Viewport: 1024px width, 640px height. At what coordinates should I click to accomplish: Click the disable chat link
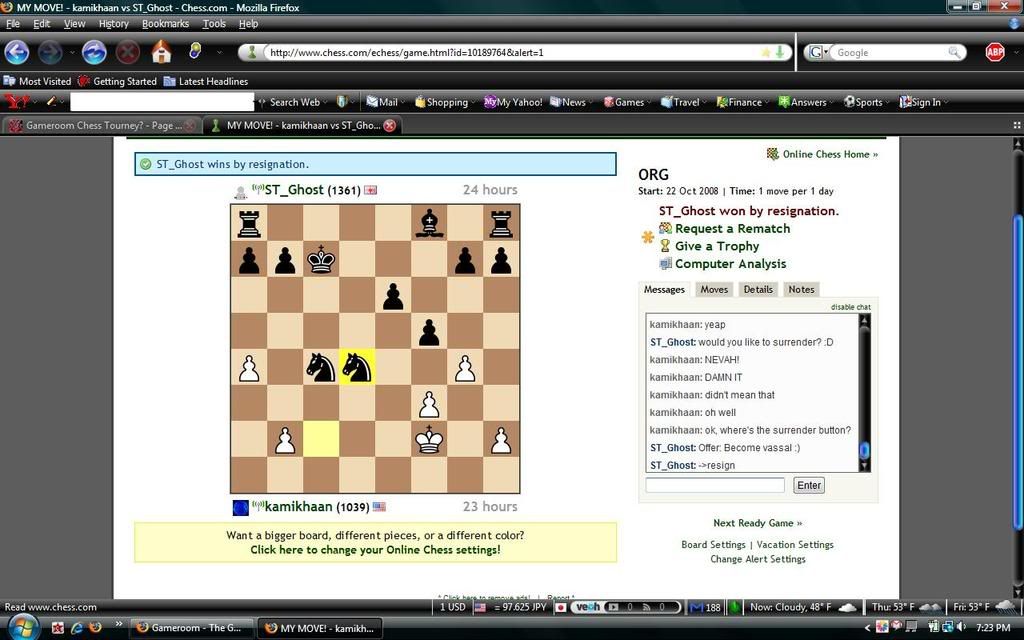pyautogui.click(x=850, y=307)
